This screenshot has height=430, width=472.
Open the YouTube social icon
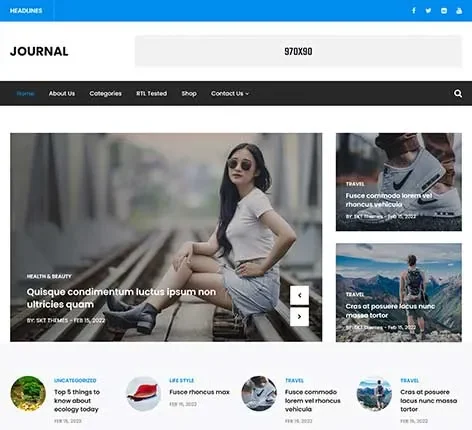coord(459,11)
